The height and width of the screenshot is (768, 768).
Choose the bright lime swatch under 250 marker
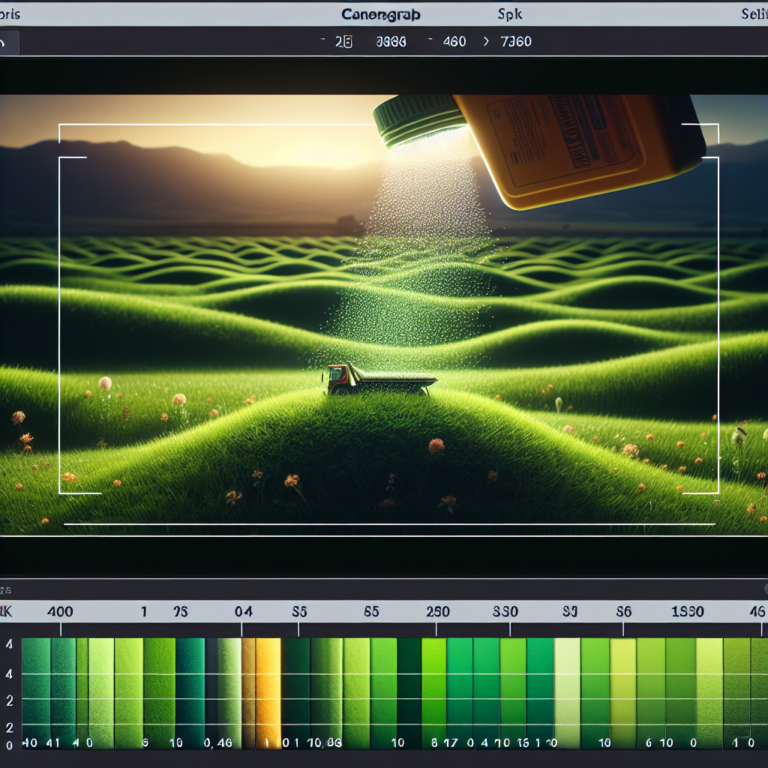pyautogui.click(x=433, y=693)
